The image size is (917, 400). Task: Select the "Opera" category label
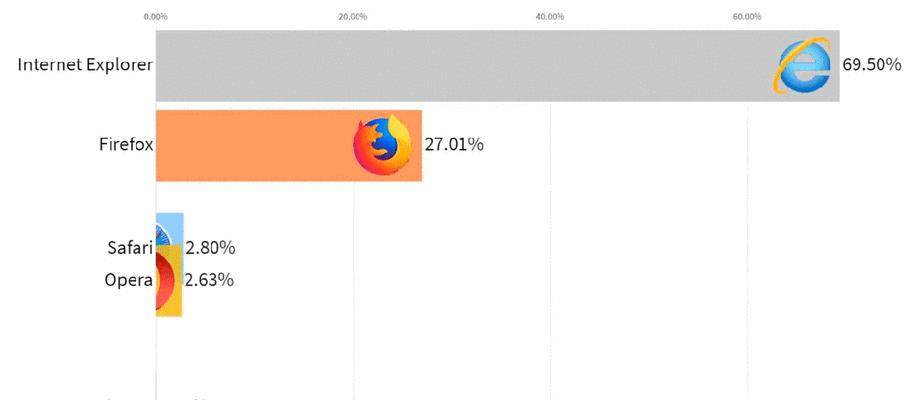point(128,280)
